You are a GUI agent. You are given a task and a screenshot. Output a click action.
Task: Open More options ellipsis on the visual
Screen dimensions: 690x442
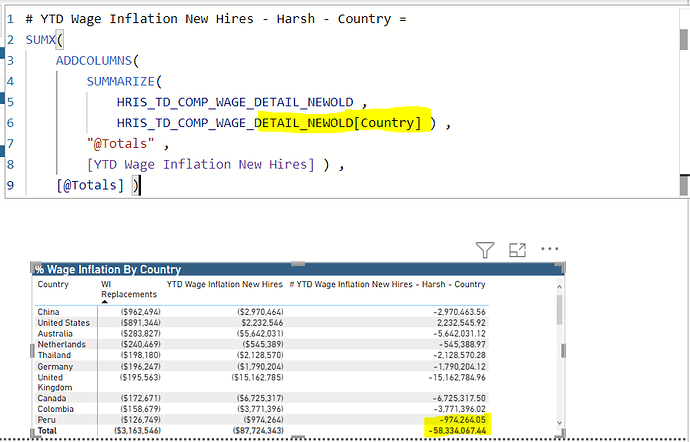pyautogui.click(x=550, y=249)
